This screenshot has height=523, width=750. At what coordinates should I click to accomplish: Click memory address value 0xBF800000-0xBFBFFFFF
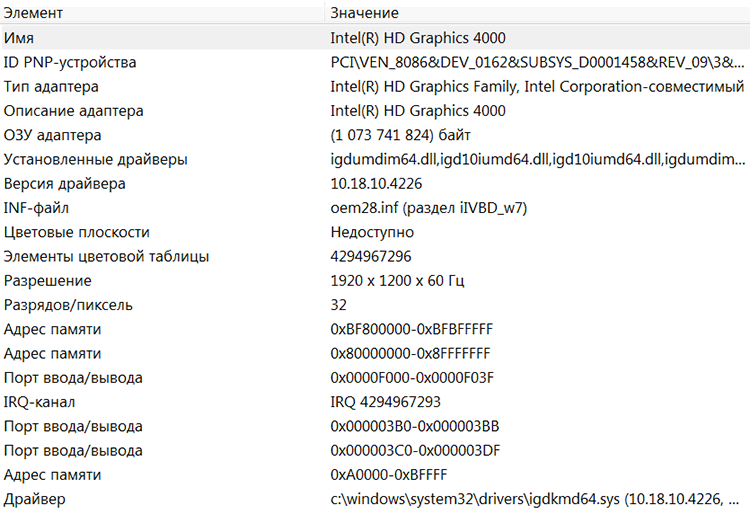pyautogui.click(x=411, y=329)
